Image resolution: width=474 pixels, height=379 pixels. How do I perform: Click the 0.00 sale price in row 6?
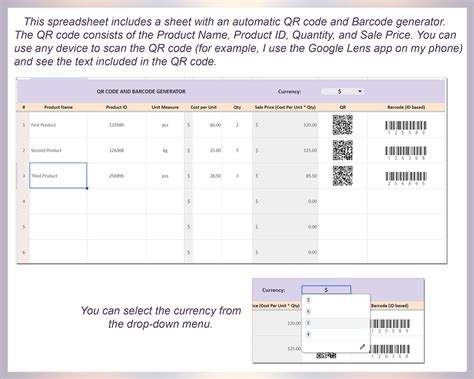[312, 252]
